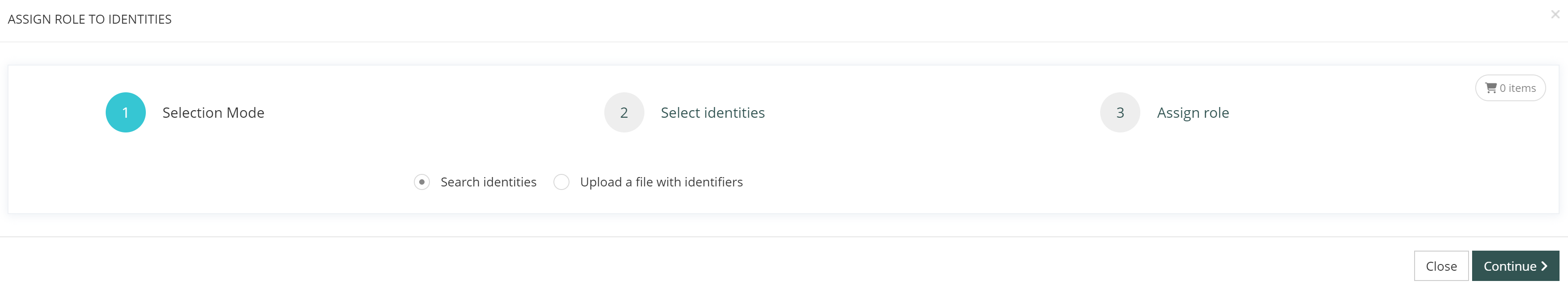Screen dimensions: 1568x289
Task: Click the number 2 in the stepper
Action: (x=624, y=112)
